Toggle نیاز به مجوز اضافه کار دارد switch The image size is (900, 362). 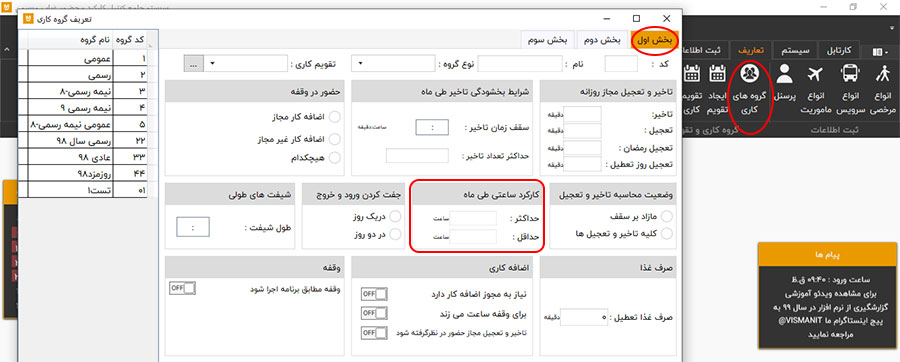click(374, 294)
